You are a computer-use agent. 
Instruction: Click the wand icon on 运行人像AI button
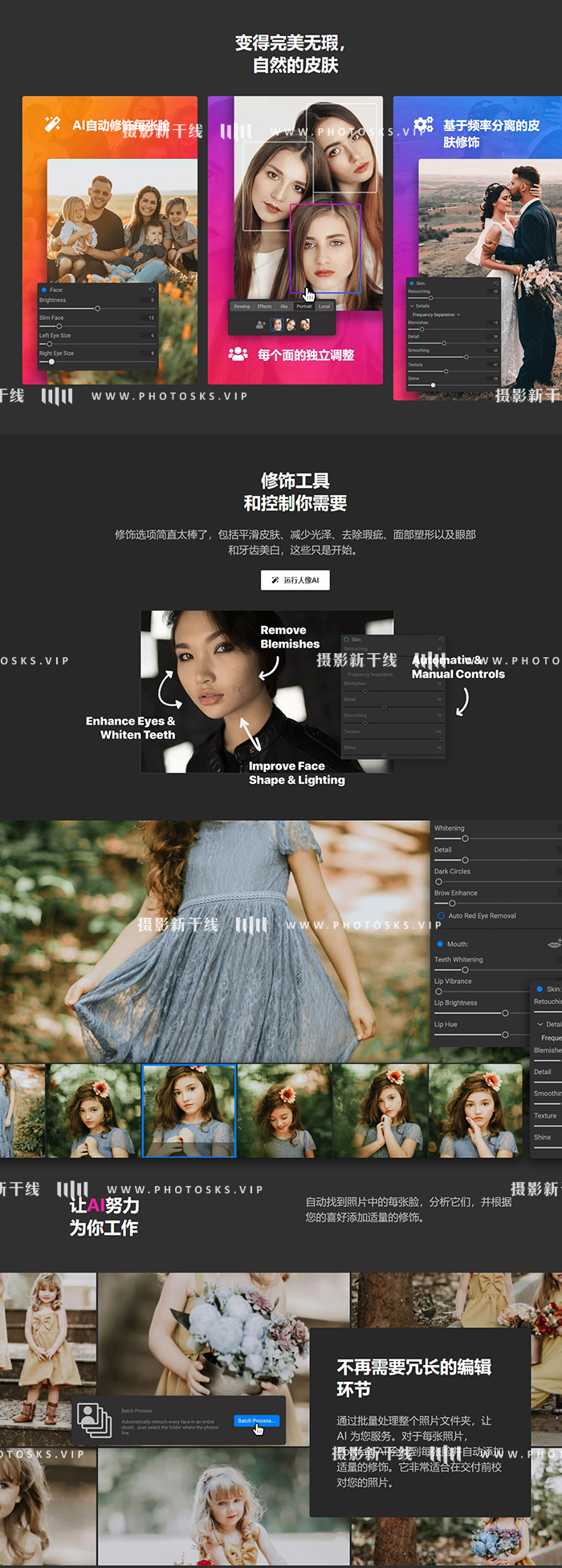pos(275,580)
